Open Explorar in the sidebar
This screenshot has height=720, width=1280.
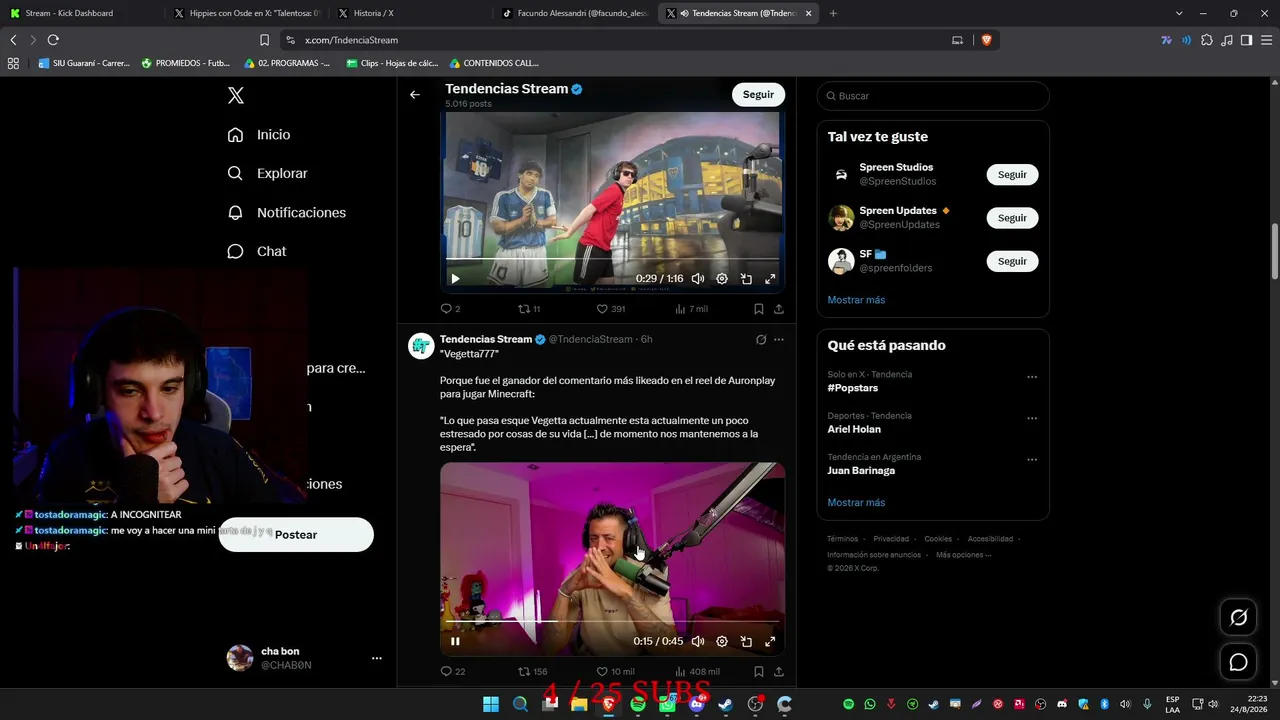coord(267,174)
